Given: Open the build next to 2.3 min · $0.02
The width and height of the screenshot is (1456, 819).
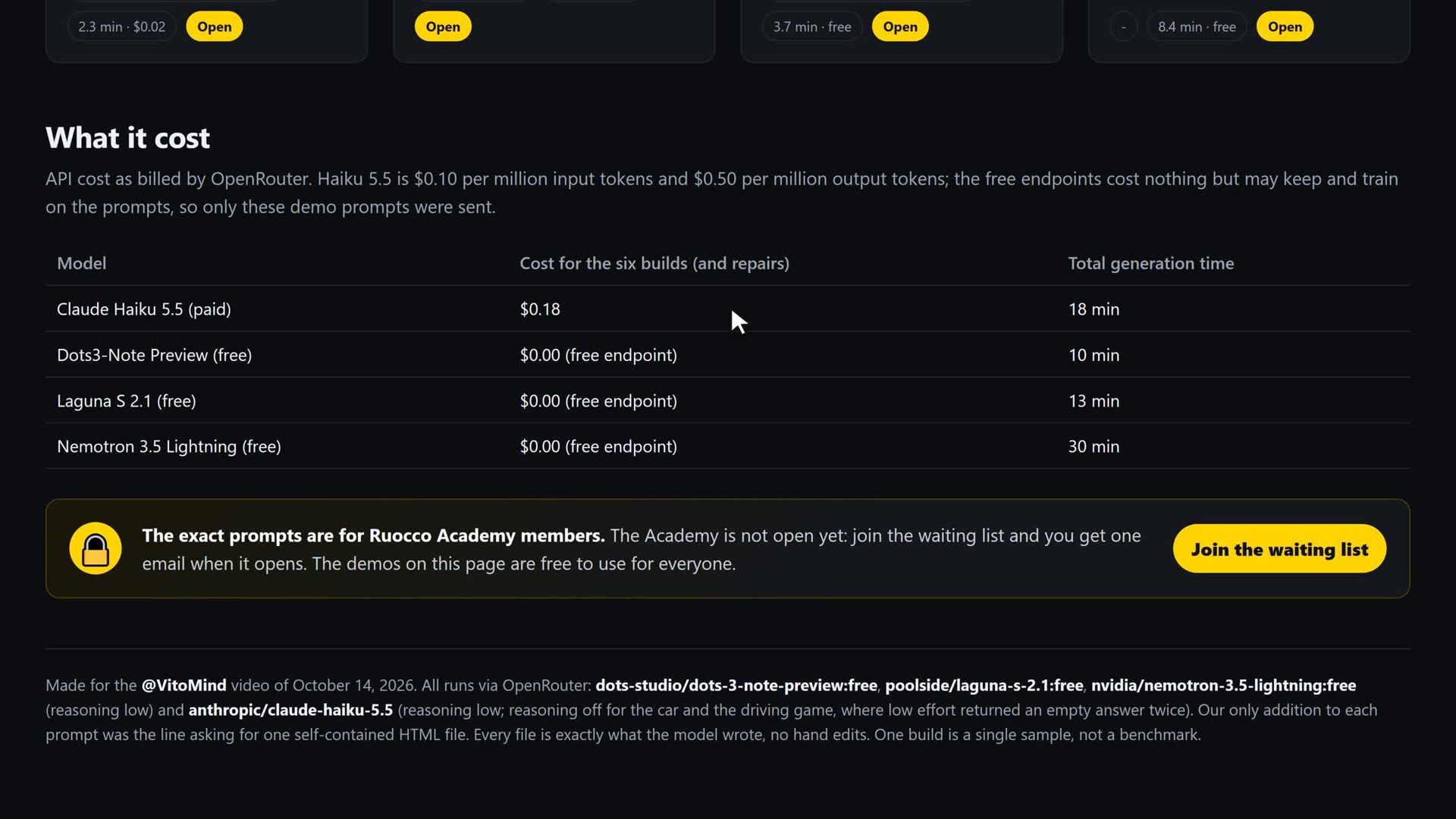Looking at the screenshot, I should click(215, 27).
